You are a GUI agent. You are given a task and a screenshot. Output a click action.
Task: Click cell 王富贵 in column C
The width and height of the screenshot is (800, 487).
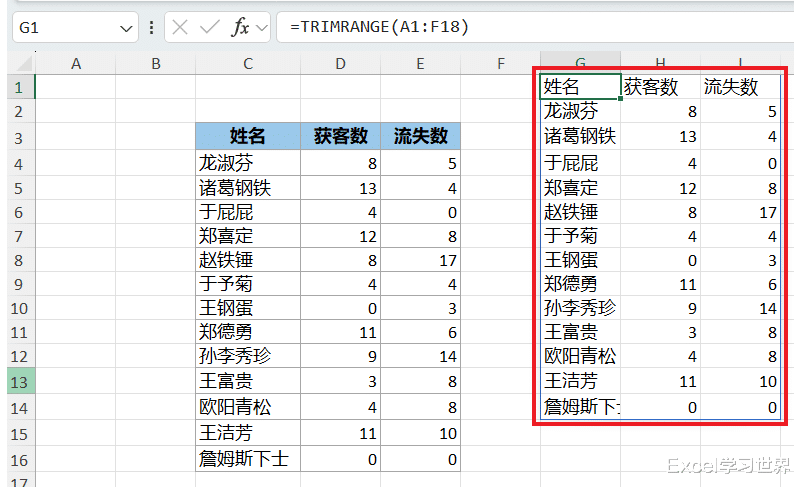(x=248, y=381)
